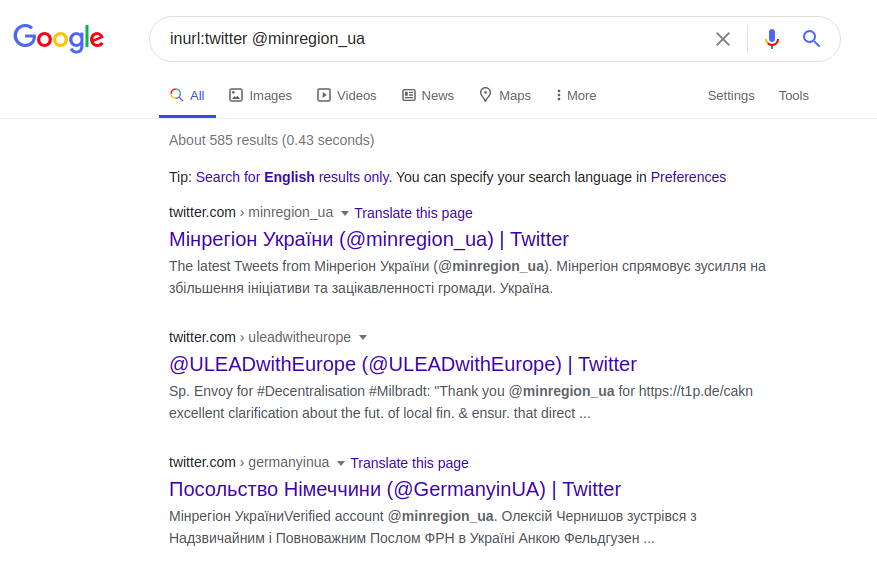
Task: Expand options arrow for minregion_ua result
Action: point(345,213)
